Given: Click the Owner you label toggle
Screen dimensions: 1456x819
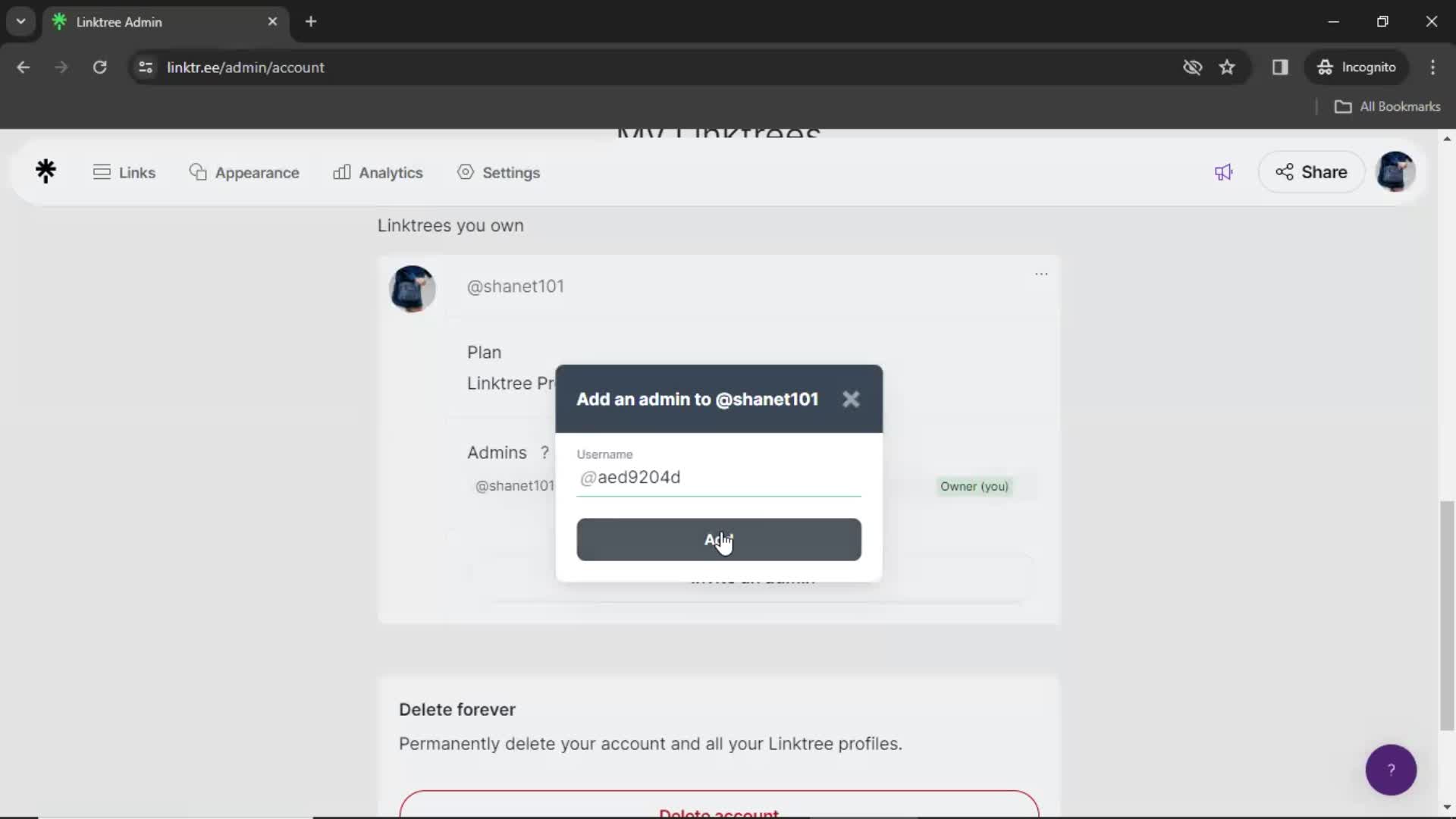Looking at the screenshot, I should tap(974, 486).
